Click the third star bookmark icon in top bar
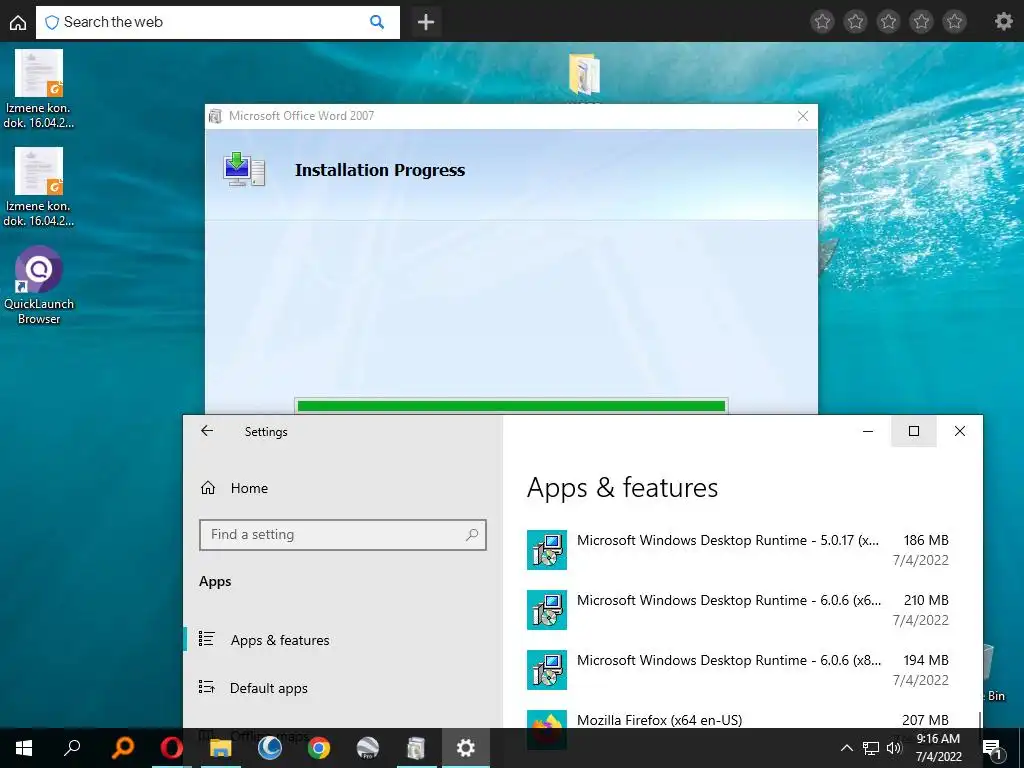 (888, 22)
